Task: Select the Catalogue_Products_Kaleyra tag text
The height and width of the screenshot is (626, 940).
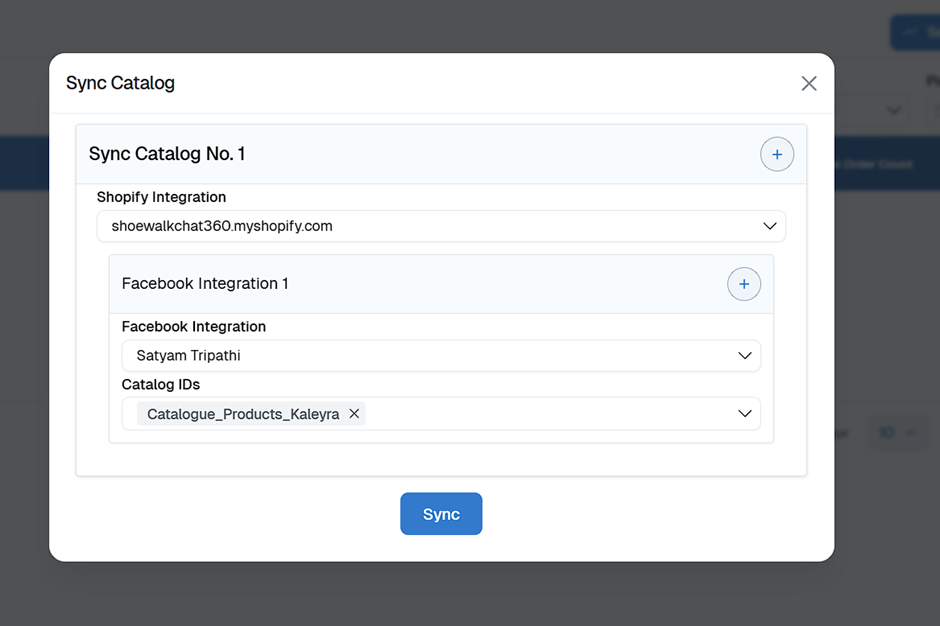Action: point(243,414)
